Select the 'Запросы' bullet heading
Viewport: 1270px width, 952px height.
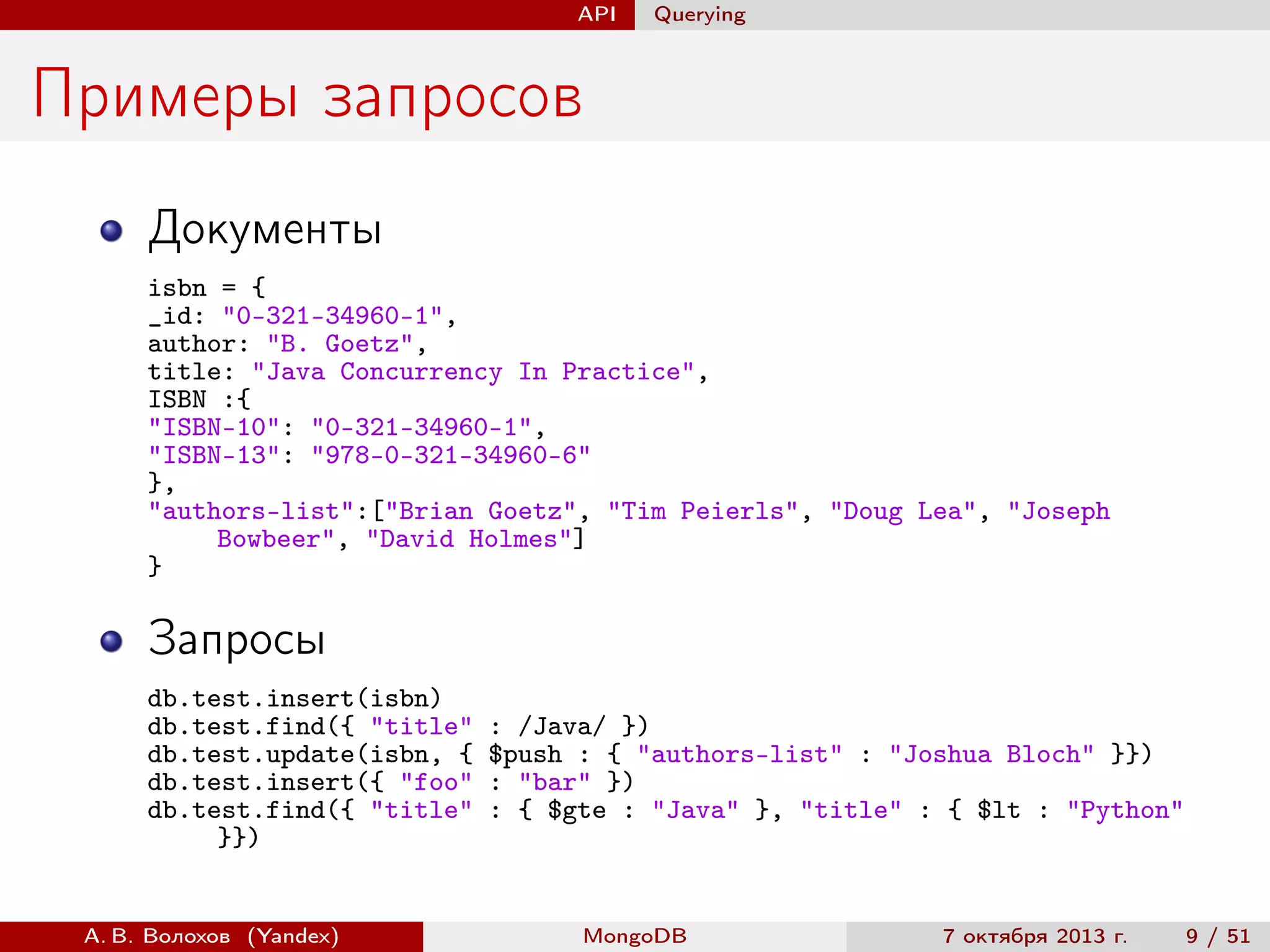(x=237, y=639)
